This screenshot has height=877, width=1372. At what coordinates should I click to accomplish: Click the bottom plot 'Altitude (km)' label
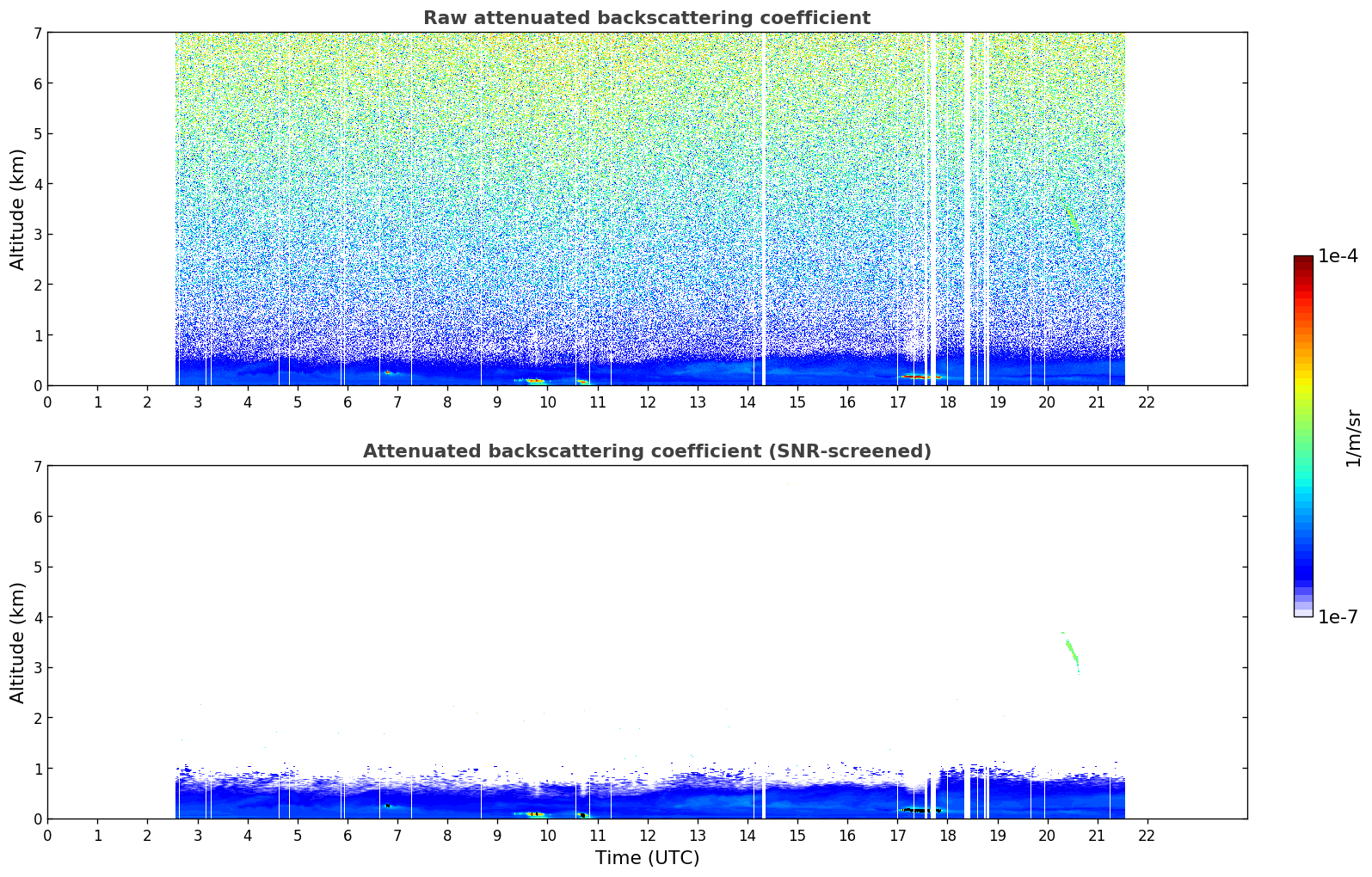tap(18, 642)
